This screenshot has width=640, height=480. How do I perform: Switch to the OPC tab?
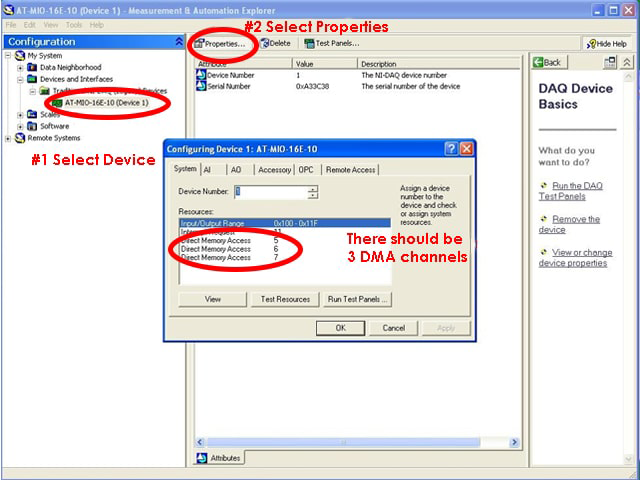(x=306, y=170)
